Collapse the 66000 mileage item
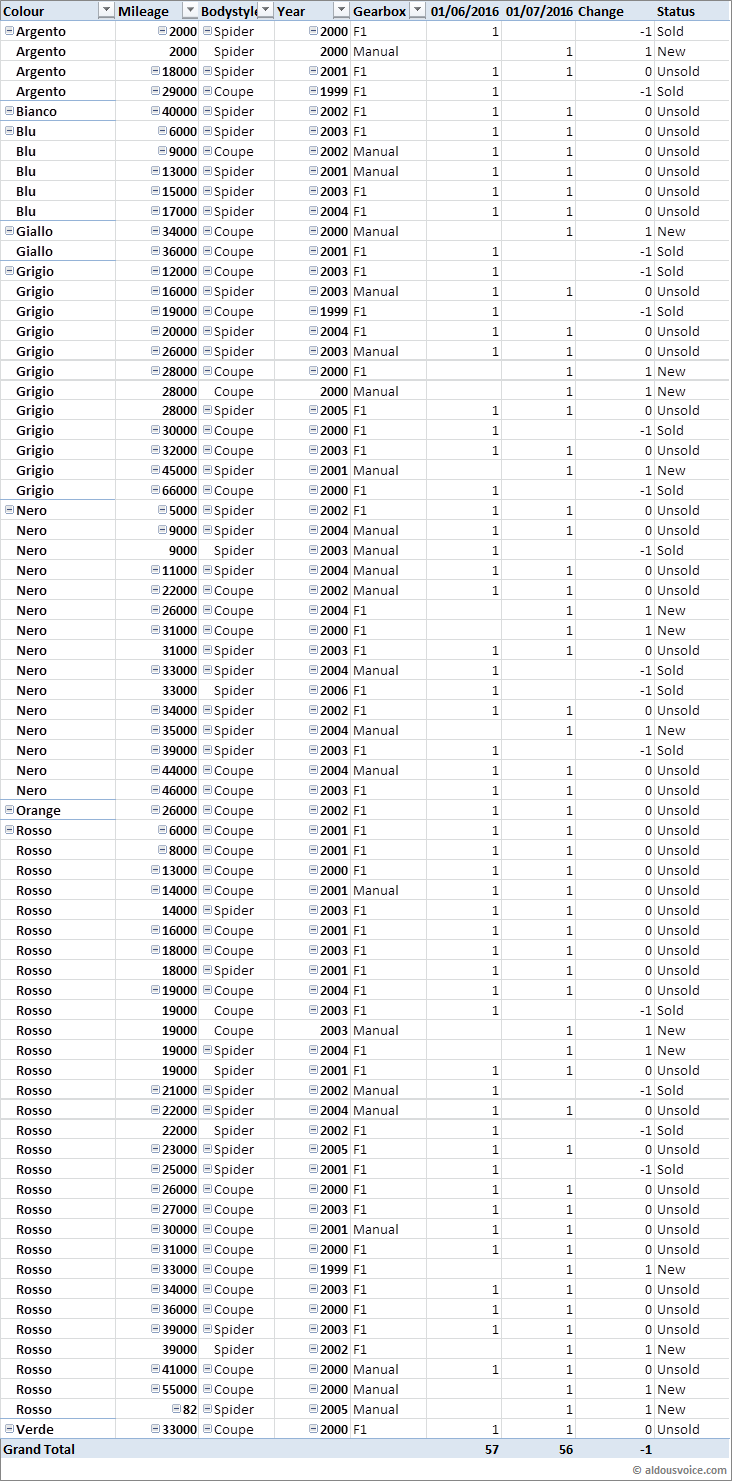Viewport: 732px width, 1481px height. coord(156,490)
